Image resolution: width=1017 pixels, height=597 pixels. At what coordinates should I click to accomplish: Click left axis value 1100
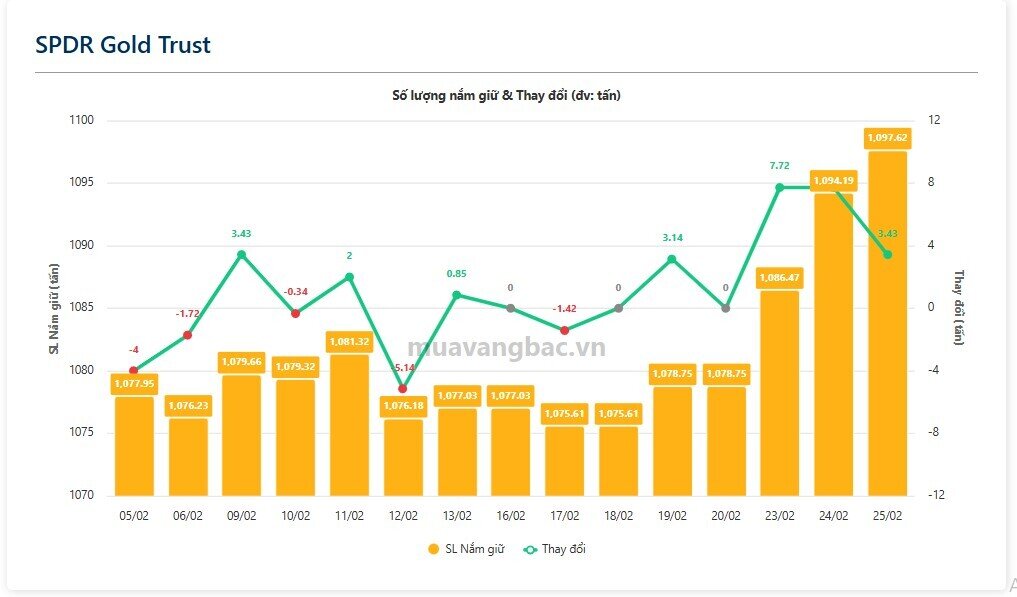(x=82, y=120)
